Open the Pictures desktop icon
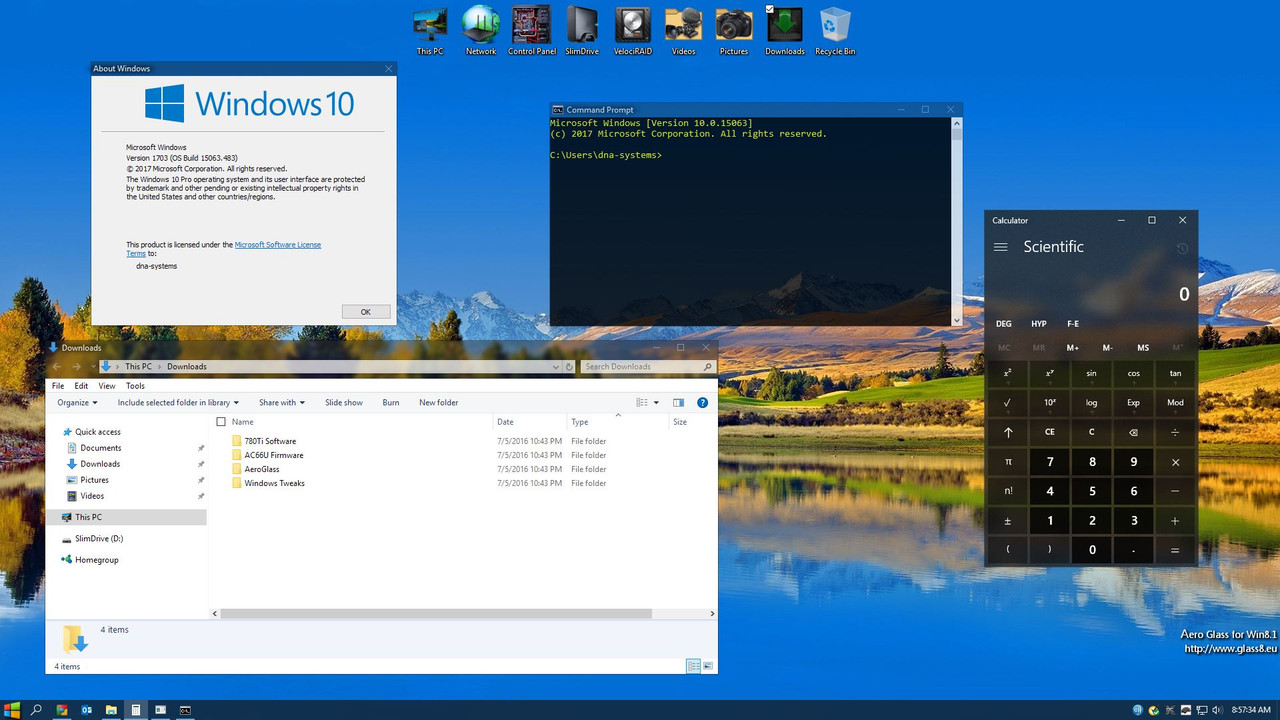Image resolution: width=1280 pixels, height=720 pixels. pos(734,30)
